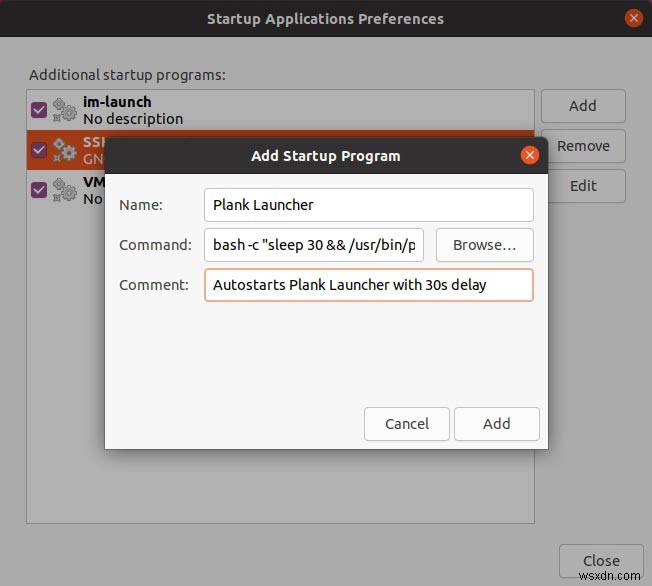Click the Name field with Plank Launcher
Screen dimensions: 652x586
point(368,205)
